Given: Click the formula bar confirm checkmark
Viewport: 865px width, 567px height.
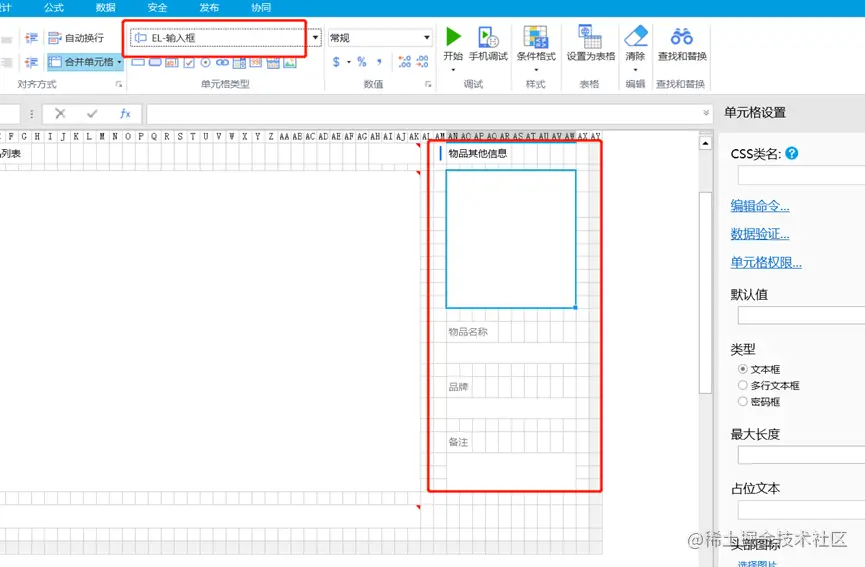Looking at the screenshot, I should click(x=92, y=114).
